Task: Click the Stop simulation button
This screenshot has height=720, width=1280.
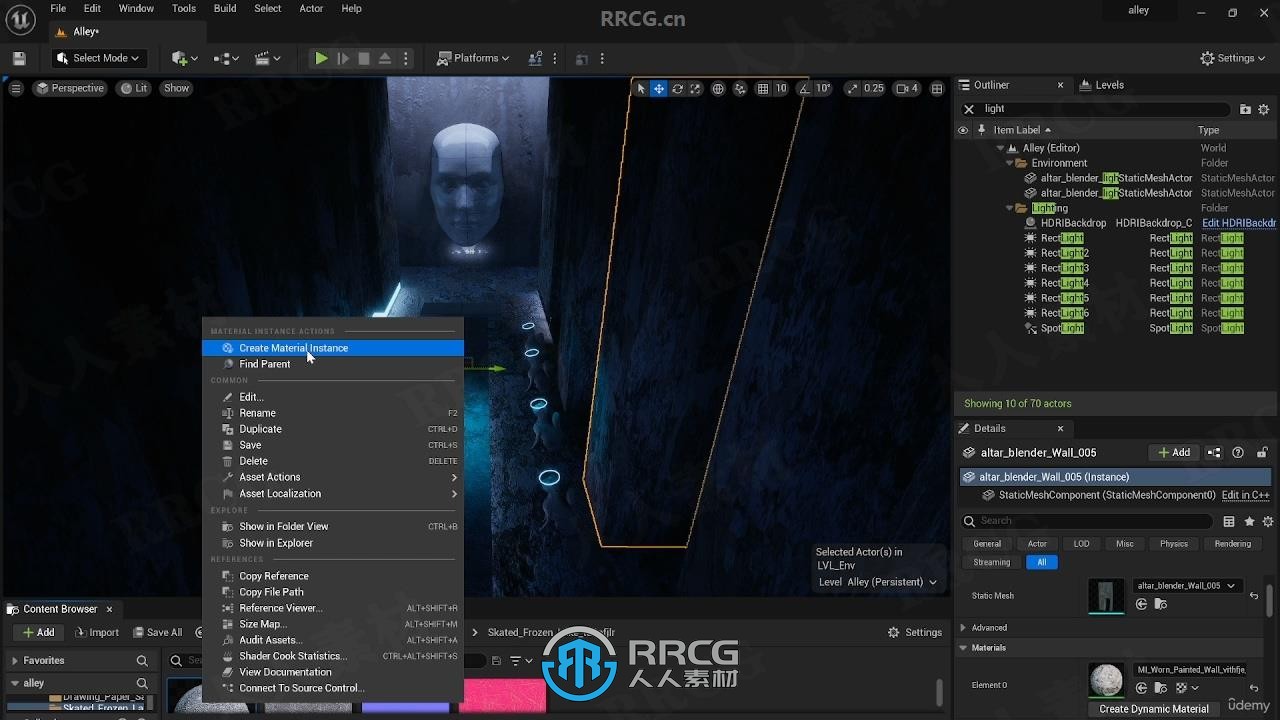Action: [x=364, y=58]
